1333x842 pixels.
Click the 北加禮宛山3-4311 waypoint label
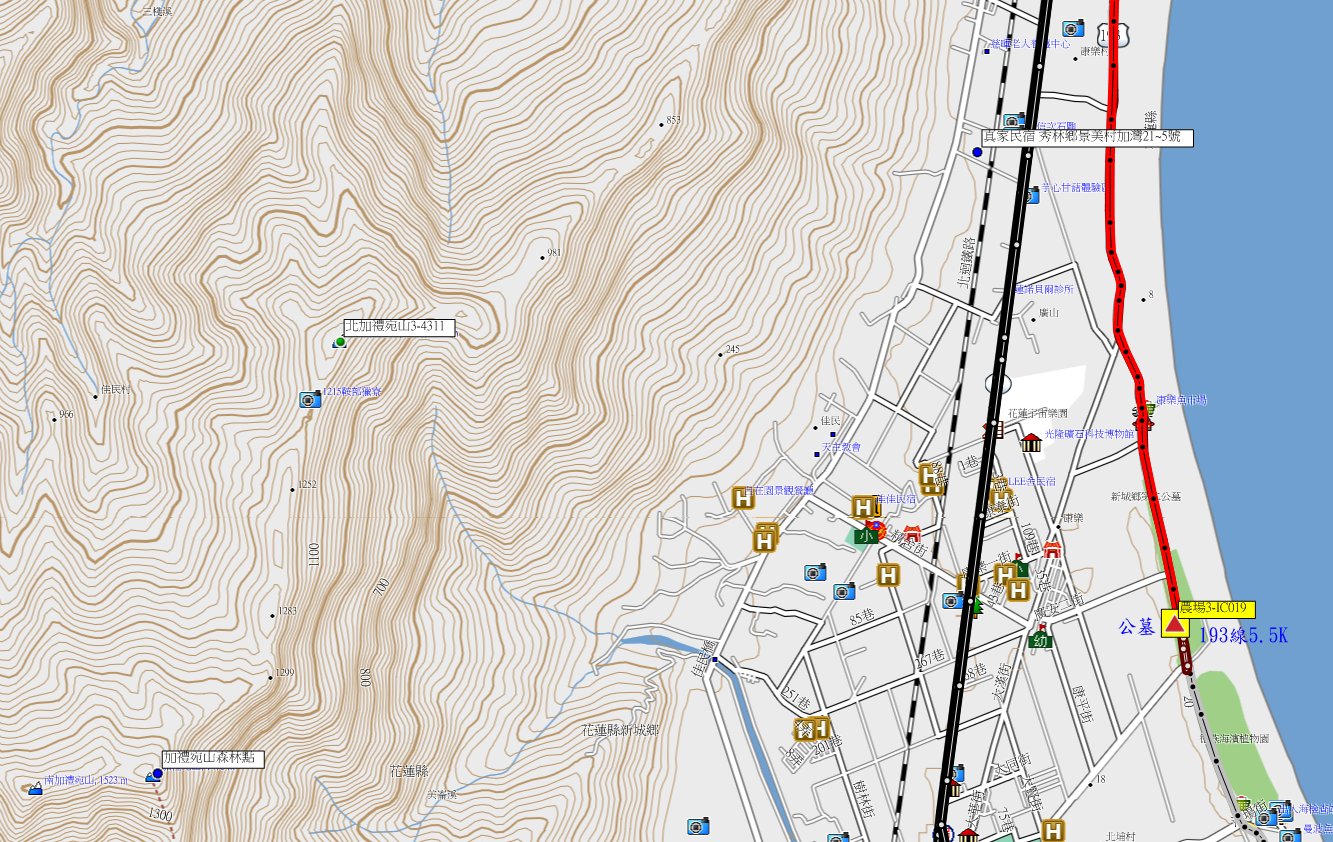click(399, 327)
